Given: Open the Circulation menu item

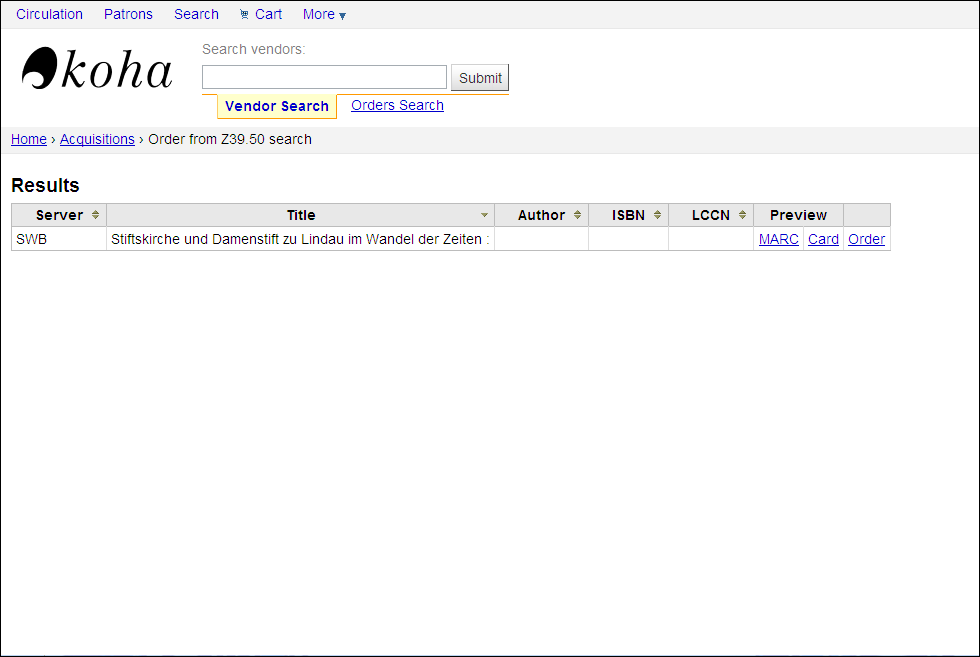Looking at the screenshot, I should 49,15.
